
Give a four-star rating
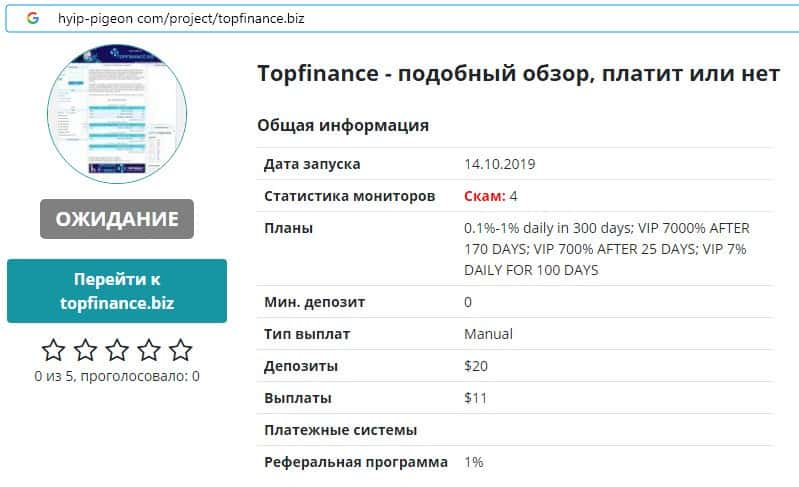(149, 350)
